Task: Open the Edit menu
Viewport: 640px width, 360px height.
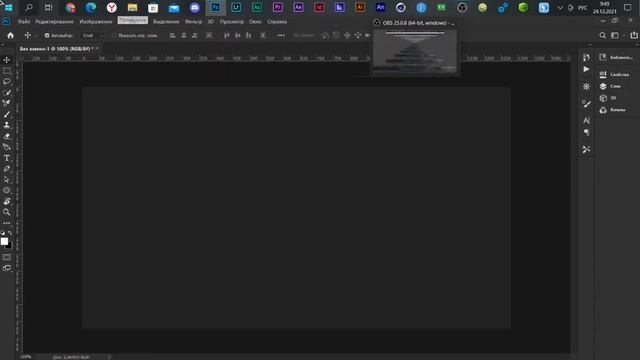Action: tap(54, 22)
